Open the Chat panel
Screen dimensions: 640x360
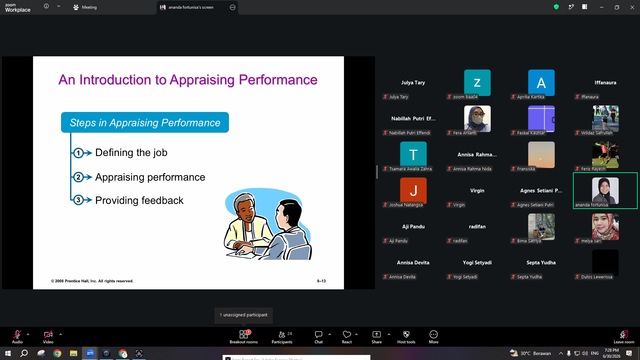(318, 337)
